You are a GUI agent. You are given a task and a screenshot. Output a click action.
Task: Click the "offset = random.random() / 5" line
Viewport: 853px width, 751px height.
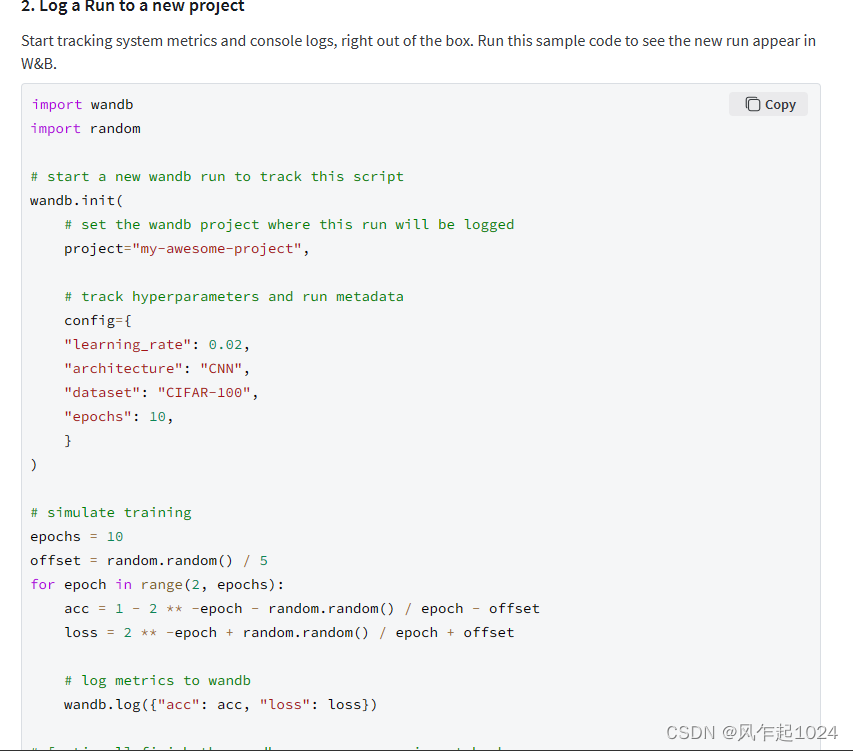[149, 560]
